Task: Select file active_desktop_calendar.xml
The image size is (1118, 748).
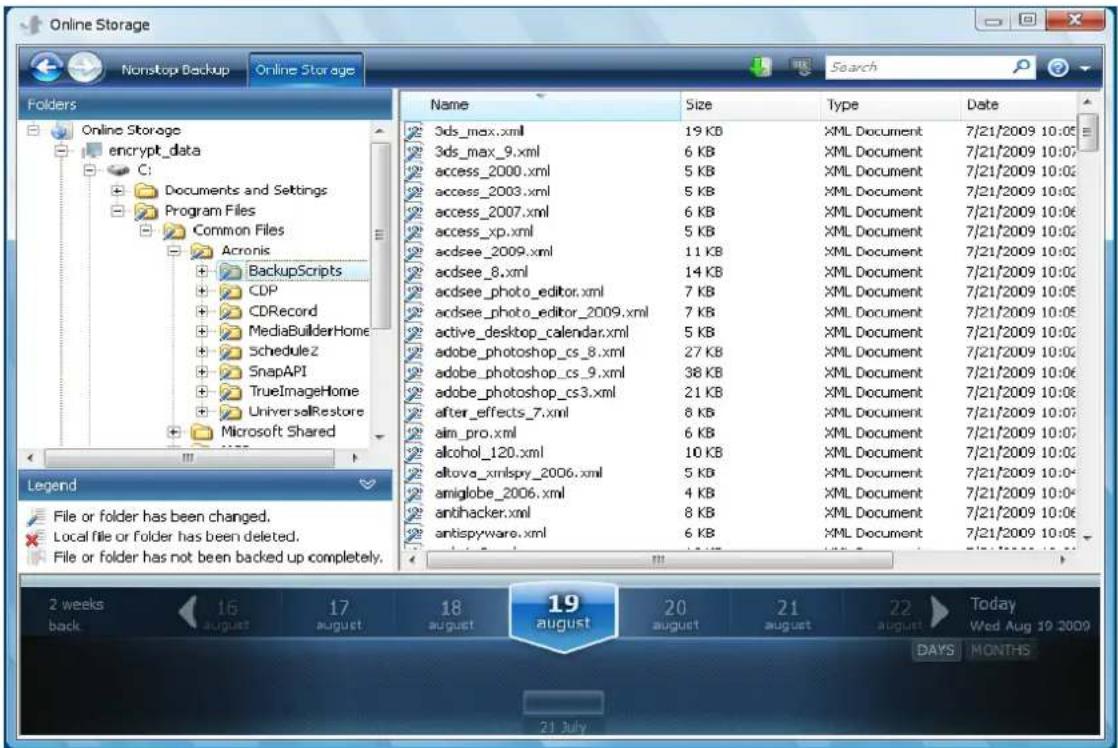Action: (531, 332)
